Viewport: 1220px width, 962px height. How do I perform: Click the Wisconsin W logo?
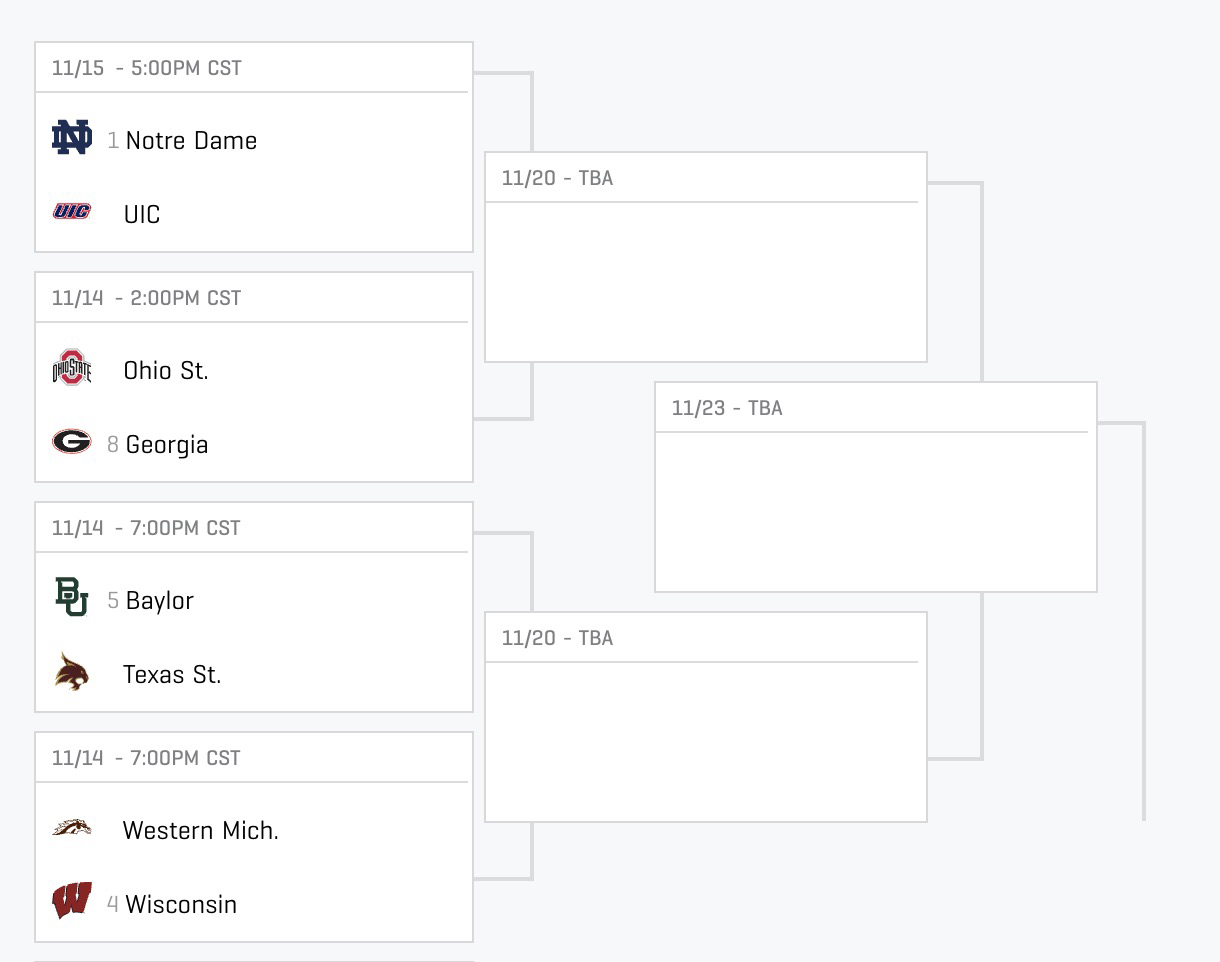pos(72,901)
